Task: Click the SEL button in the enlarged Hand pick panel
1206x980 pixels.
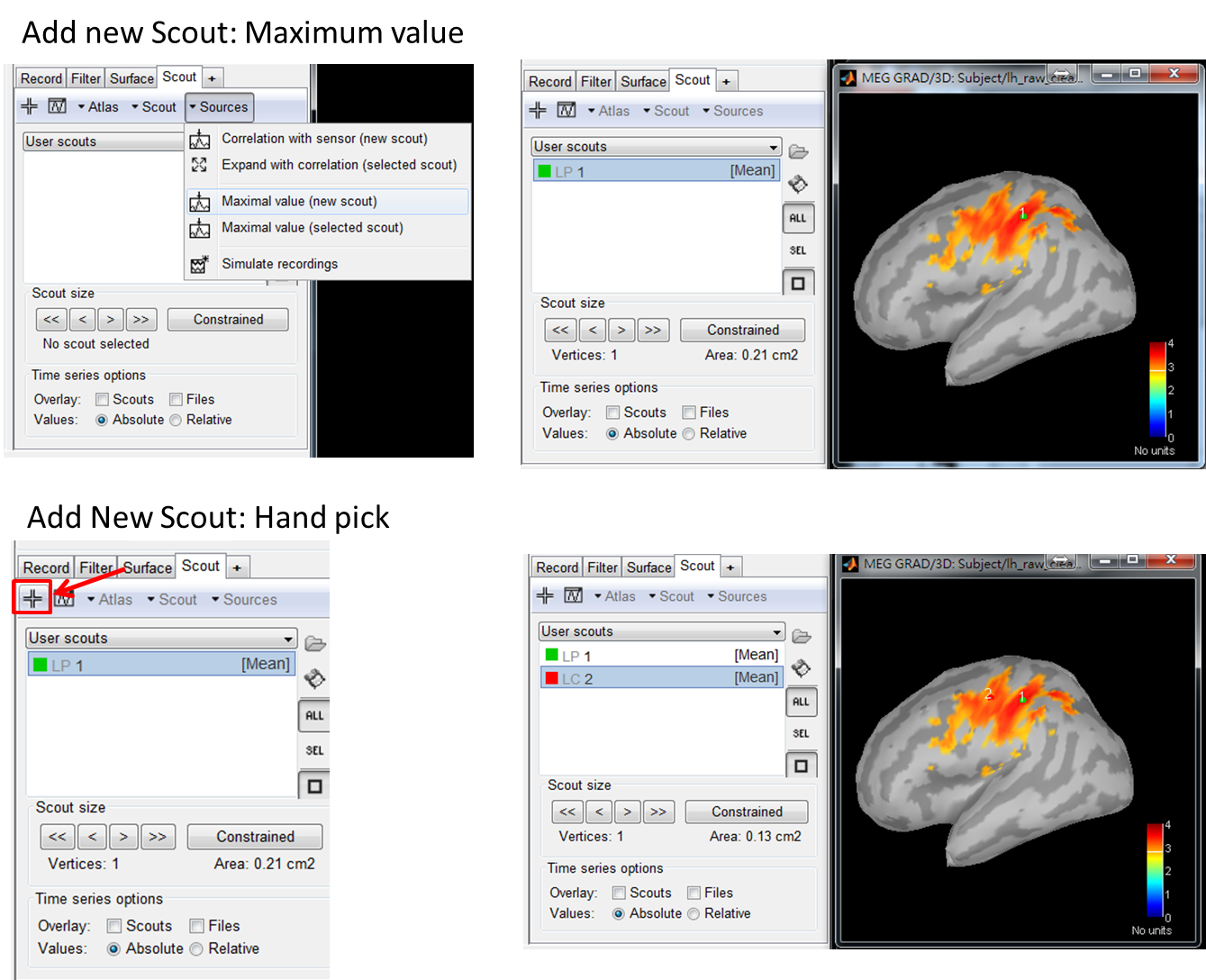Action: click(314, 750)
